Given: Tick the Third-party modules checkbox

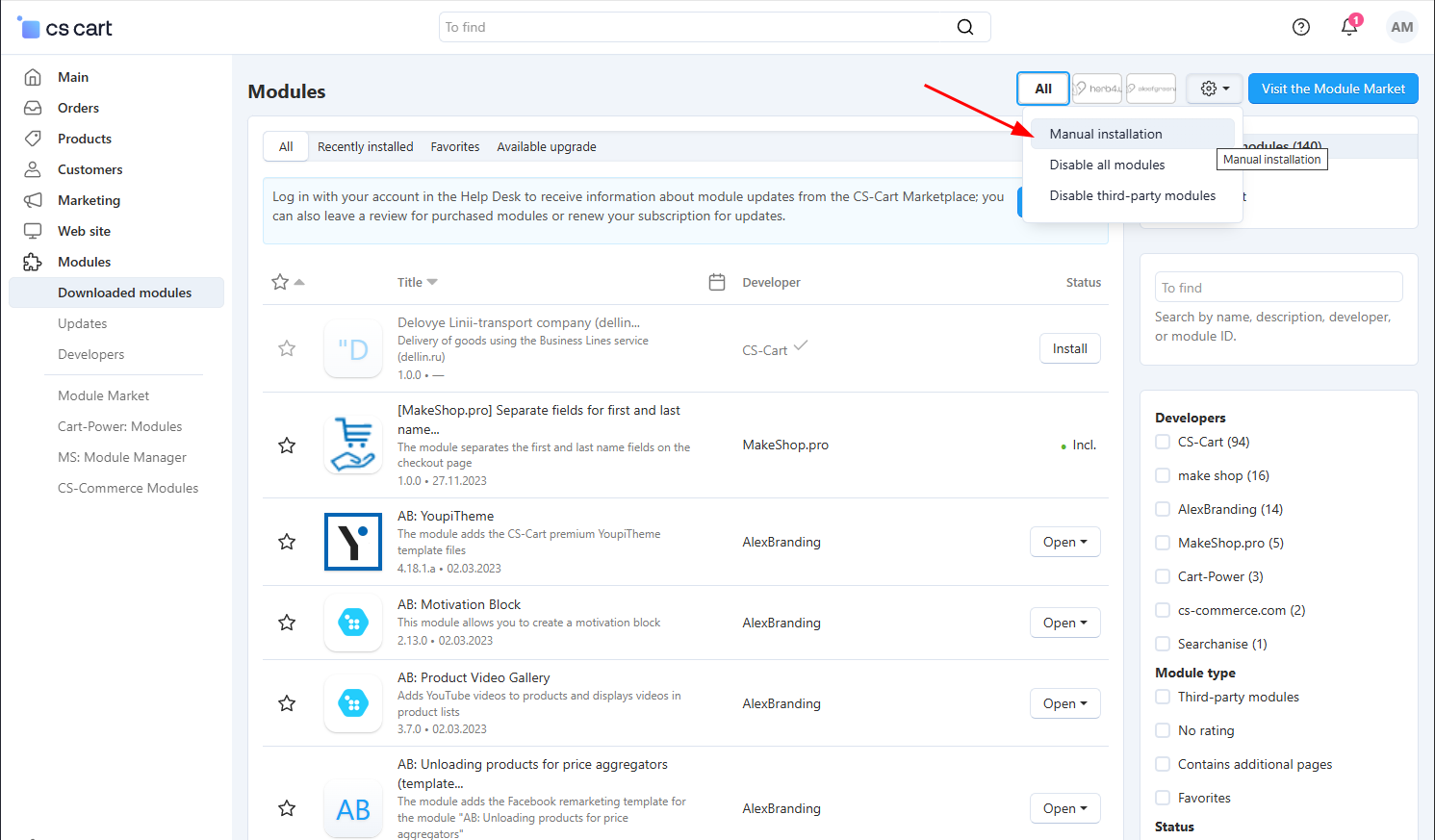Looking at the screenshot, I should pos(1163,697).
